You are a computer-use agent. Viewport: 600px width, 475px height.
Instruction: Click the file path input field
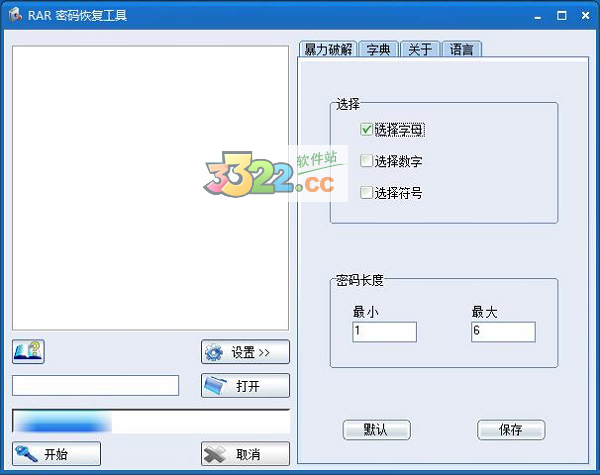95,385
